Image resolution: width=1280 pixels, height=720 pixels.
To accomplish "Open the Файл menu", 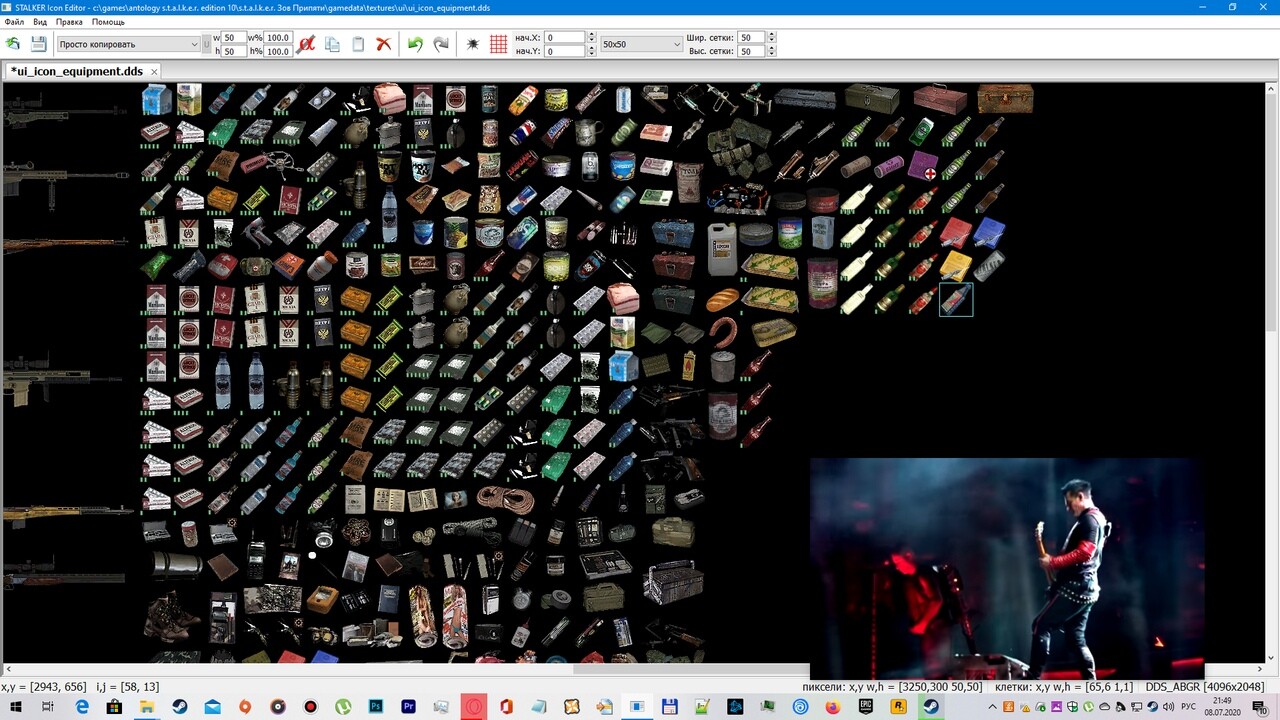I will coord(14,22).
